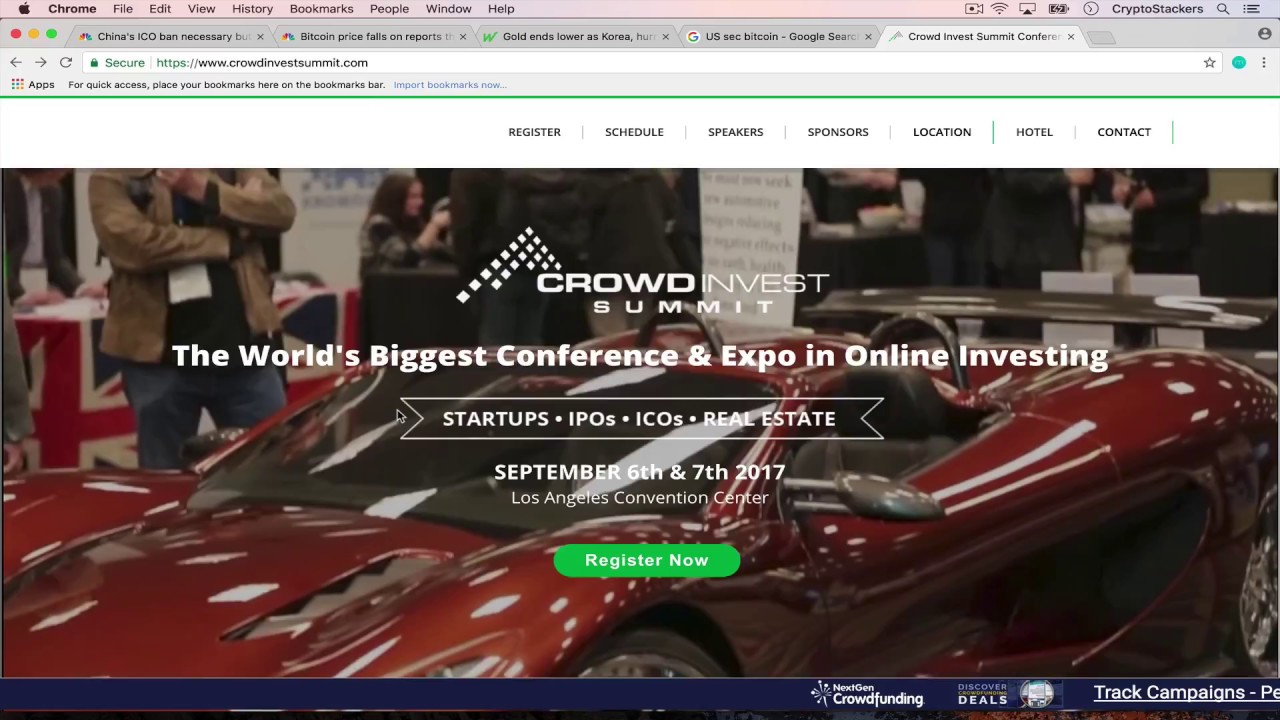Viewport: 1280px width, 720px height.
Task: Switch to China's ICO ban tab
Action: point(172,36)
